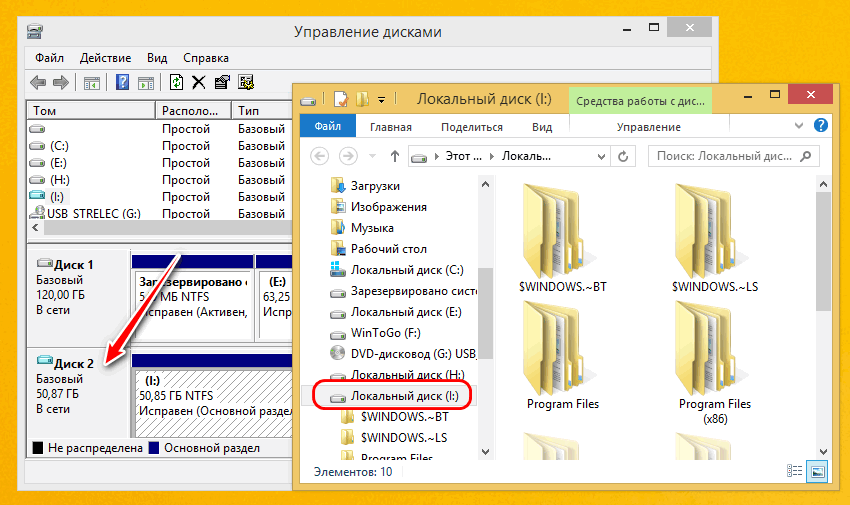Screen dimensions: 850x505
Task: Open the Действие menu in Disk Management
Action: (105, 58)
